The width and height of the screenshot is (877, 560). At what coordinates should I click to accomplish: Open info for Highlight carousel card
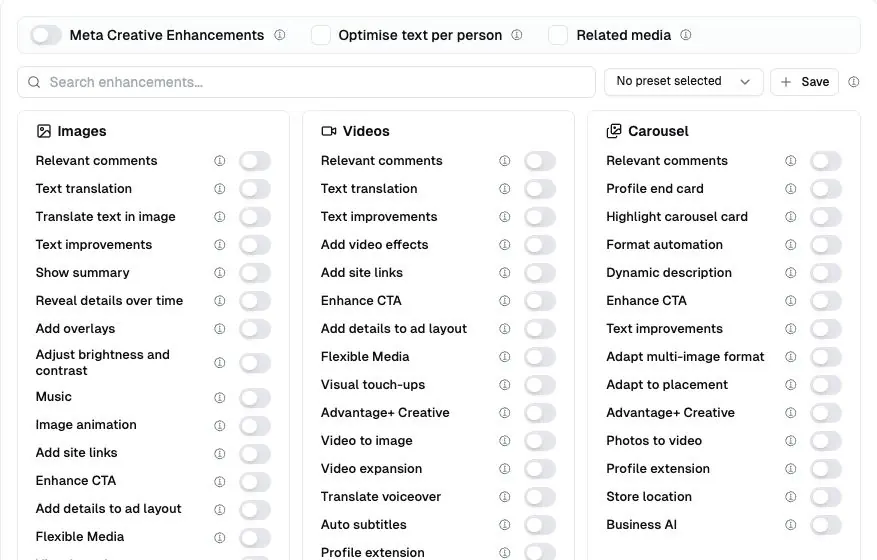pos(790,217)
